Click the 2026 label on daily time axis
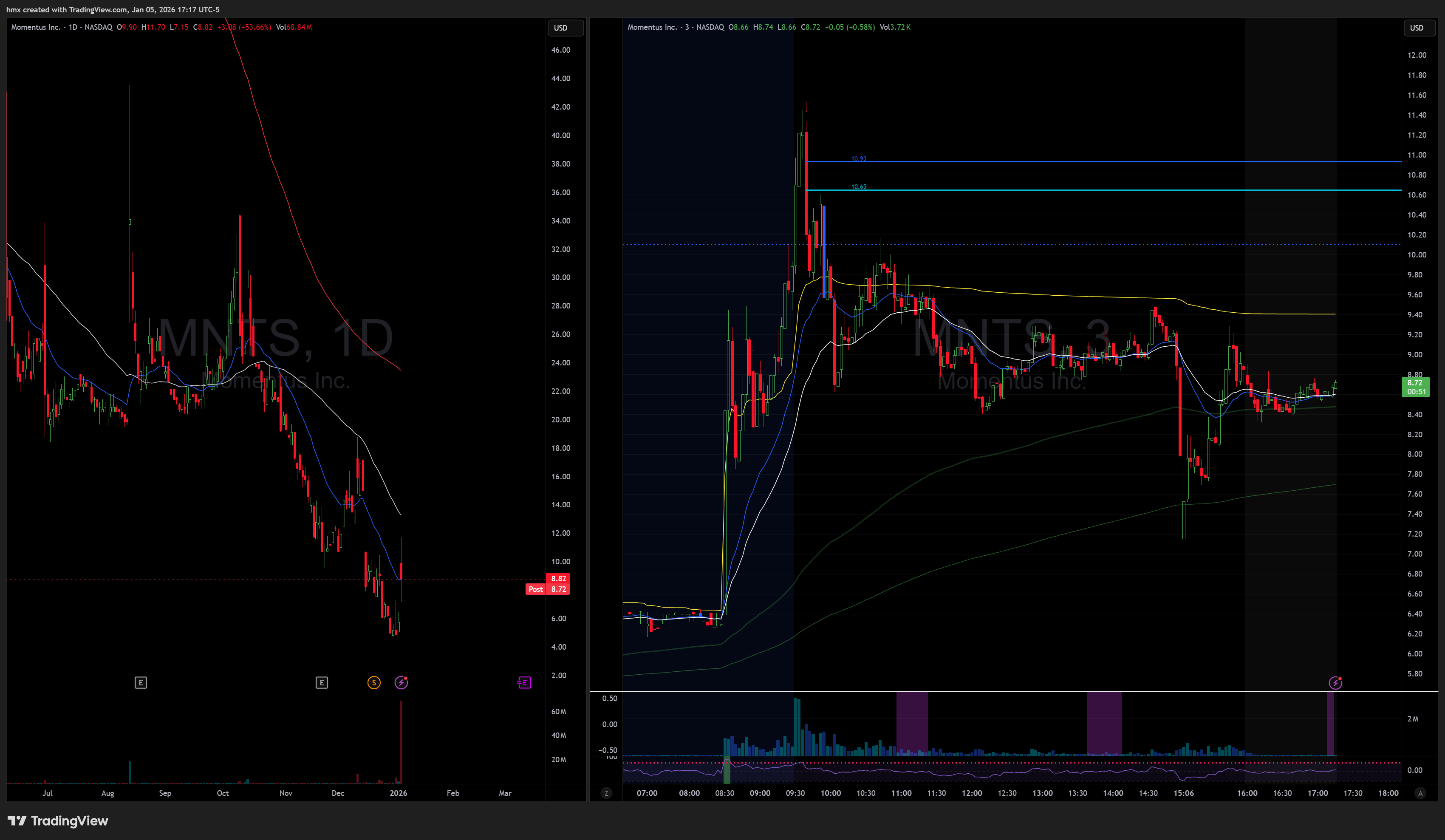 point(398,793)
